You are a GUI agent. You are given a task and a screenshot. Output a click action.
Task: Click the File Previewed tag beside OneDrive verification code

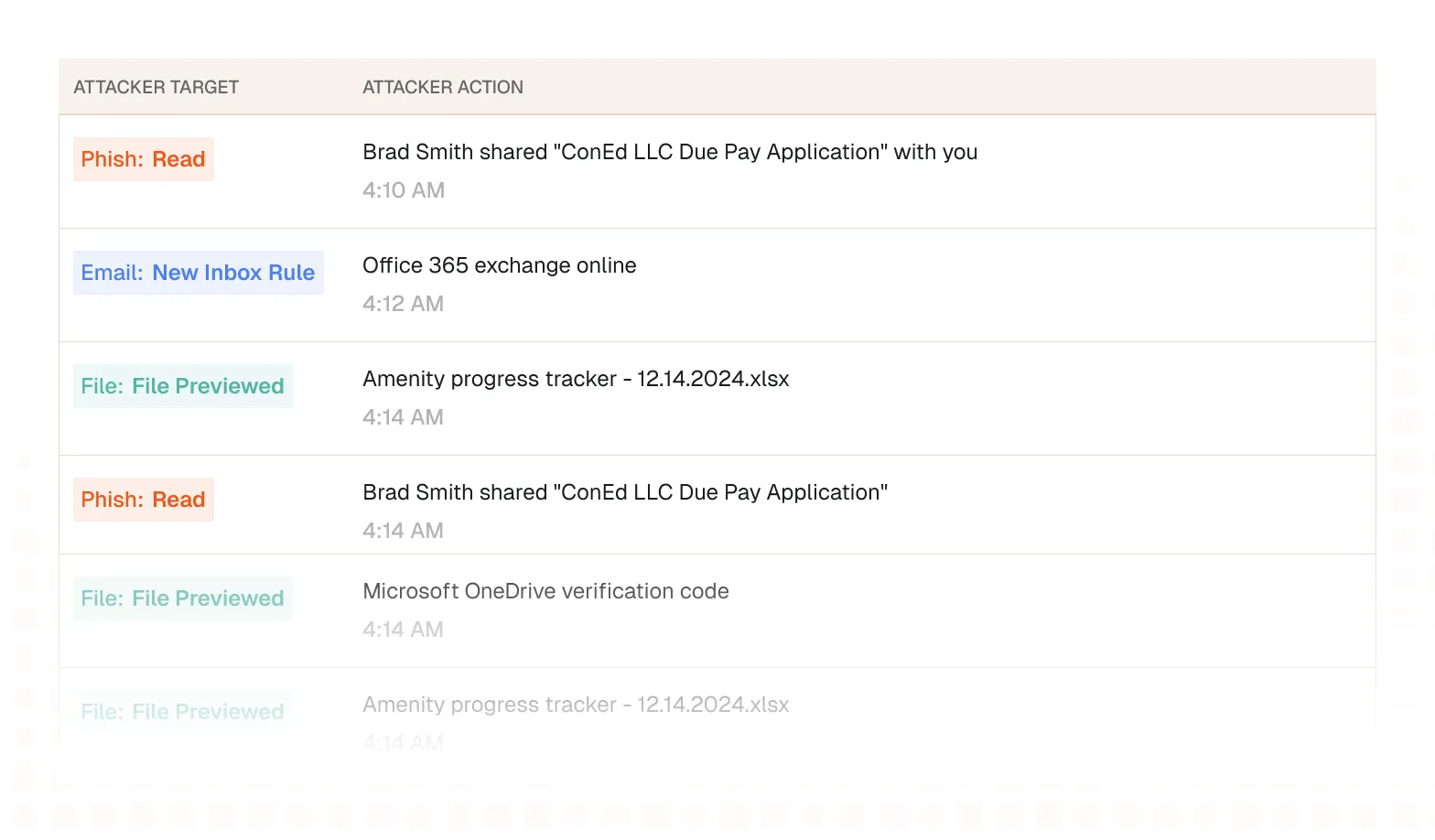(183, 598)
